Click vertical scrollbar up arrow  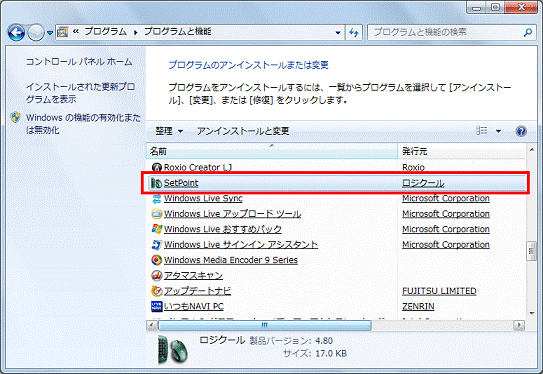(532, 150)
